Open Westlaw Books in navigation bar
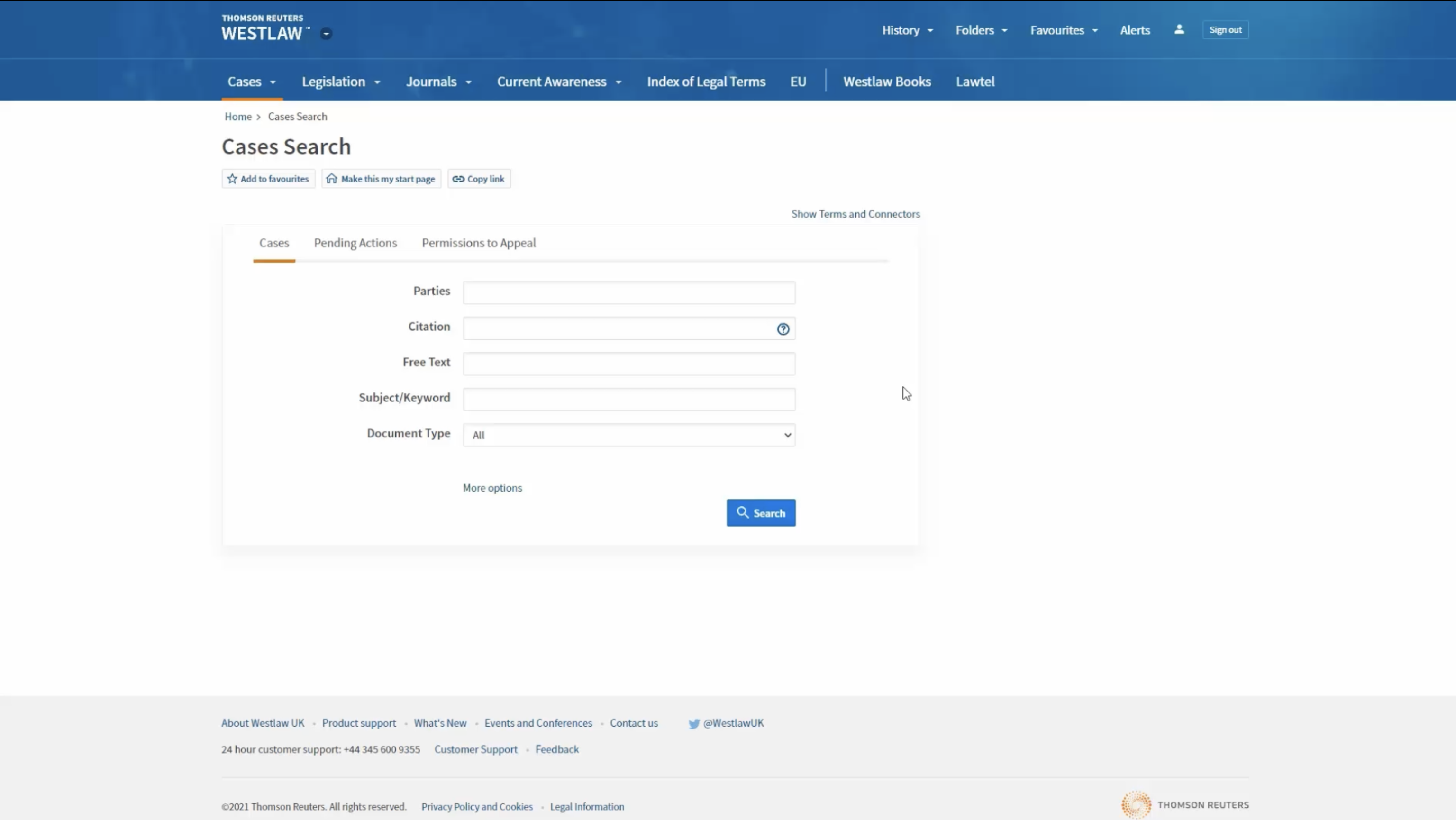 pyautogui.click(x=887, y=82)
